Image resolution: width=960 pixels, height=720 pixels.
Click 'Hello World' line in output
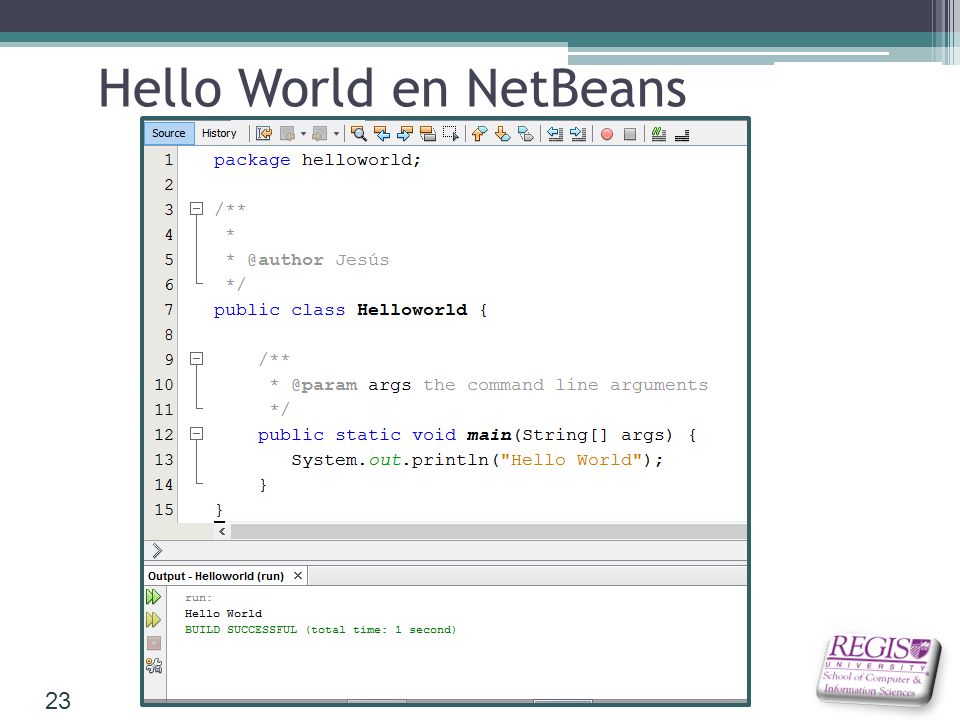coord(223,613)
